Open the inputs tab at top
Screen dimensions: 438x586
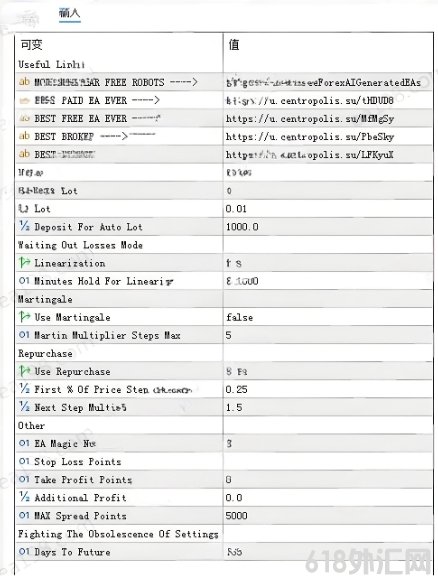coord(70,13)
